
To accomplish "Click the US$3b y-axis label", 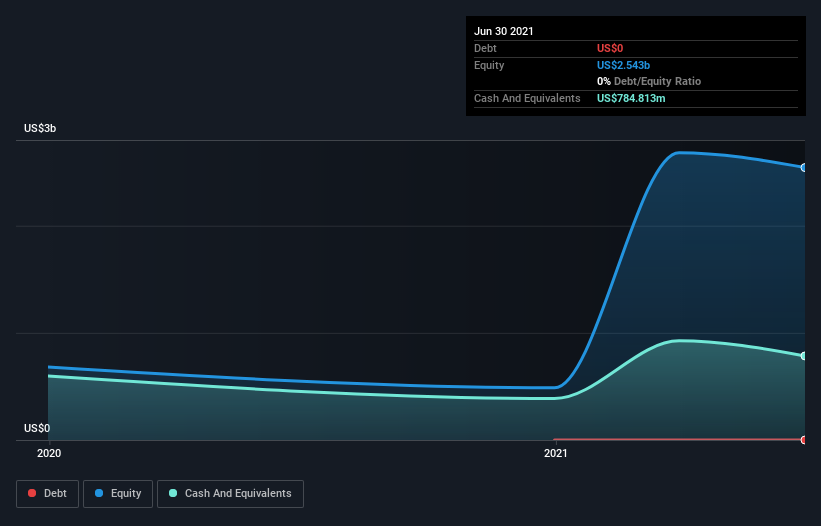I will point(40,128).
